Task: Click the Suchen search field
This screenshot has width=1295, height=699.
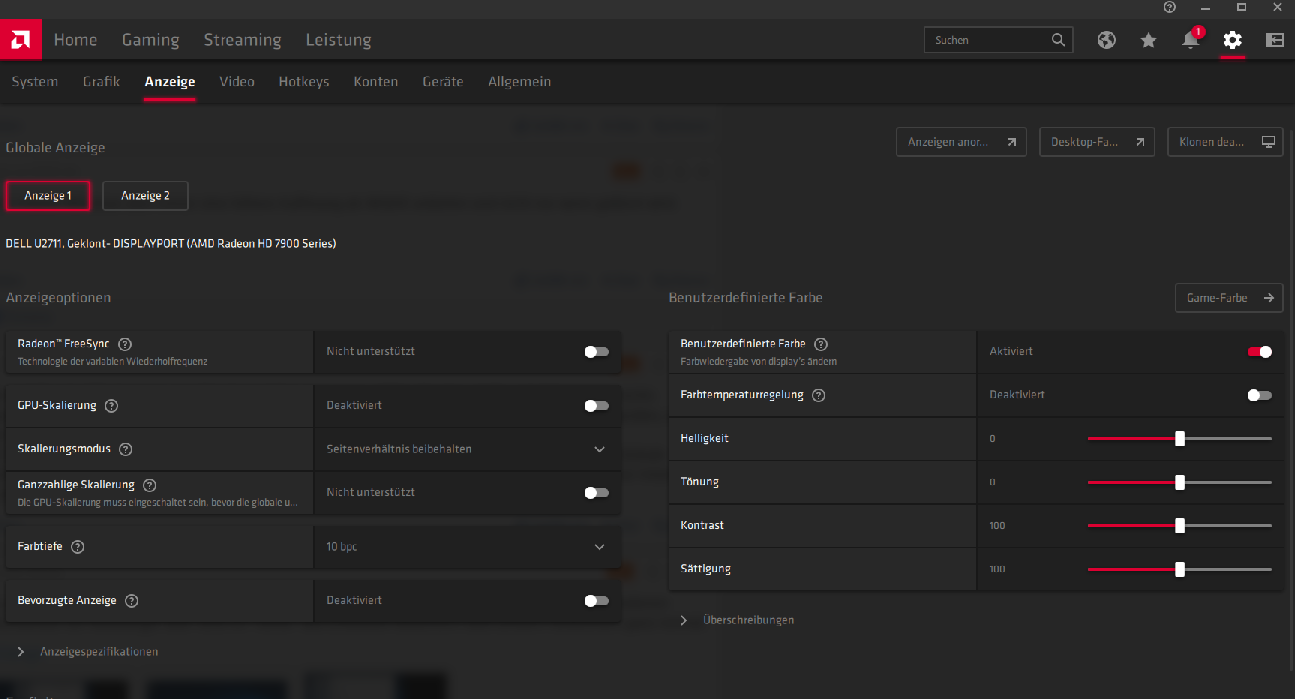Action: tap(998, 40)
